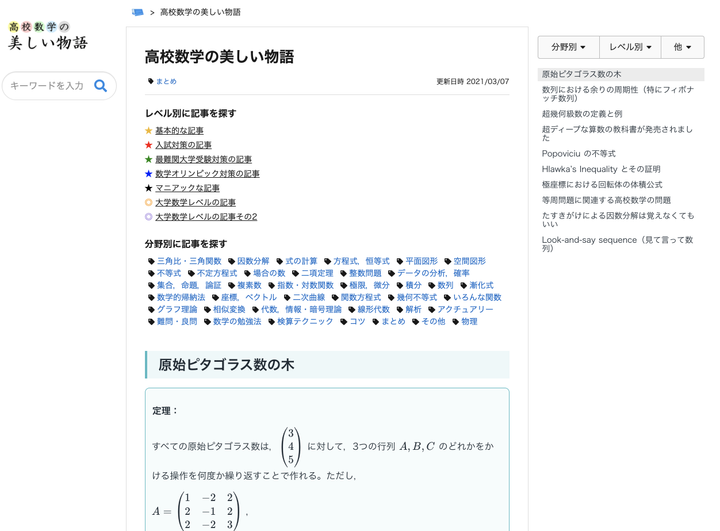Click the tag icon next to 三角比・三角関数

pyautogui.click(x=151, y=261)
